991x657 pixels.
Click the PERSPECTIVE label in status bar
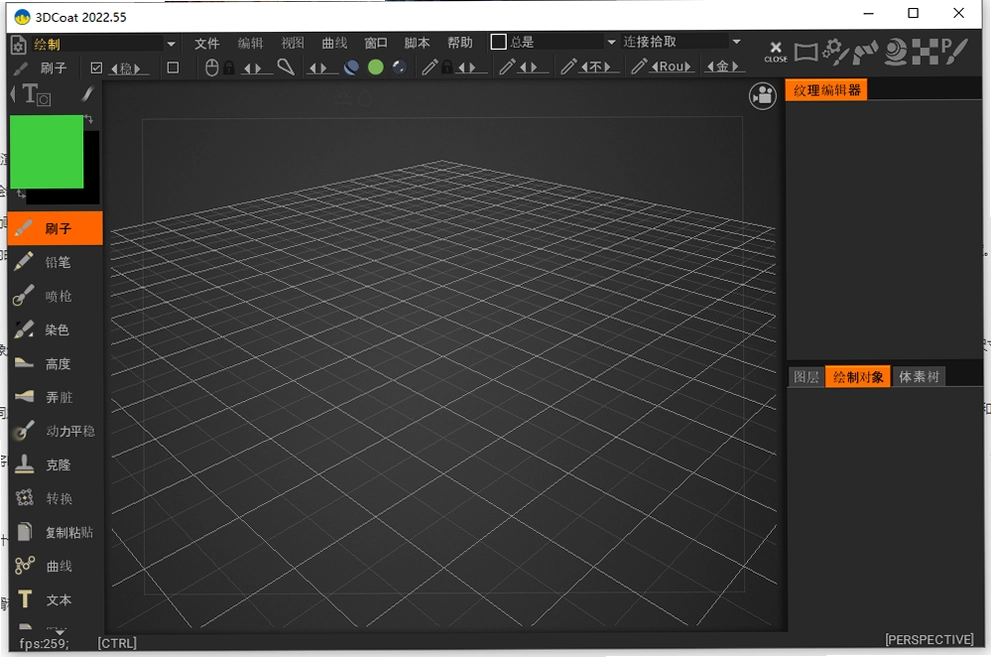(929, 640)
